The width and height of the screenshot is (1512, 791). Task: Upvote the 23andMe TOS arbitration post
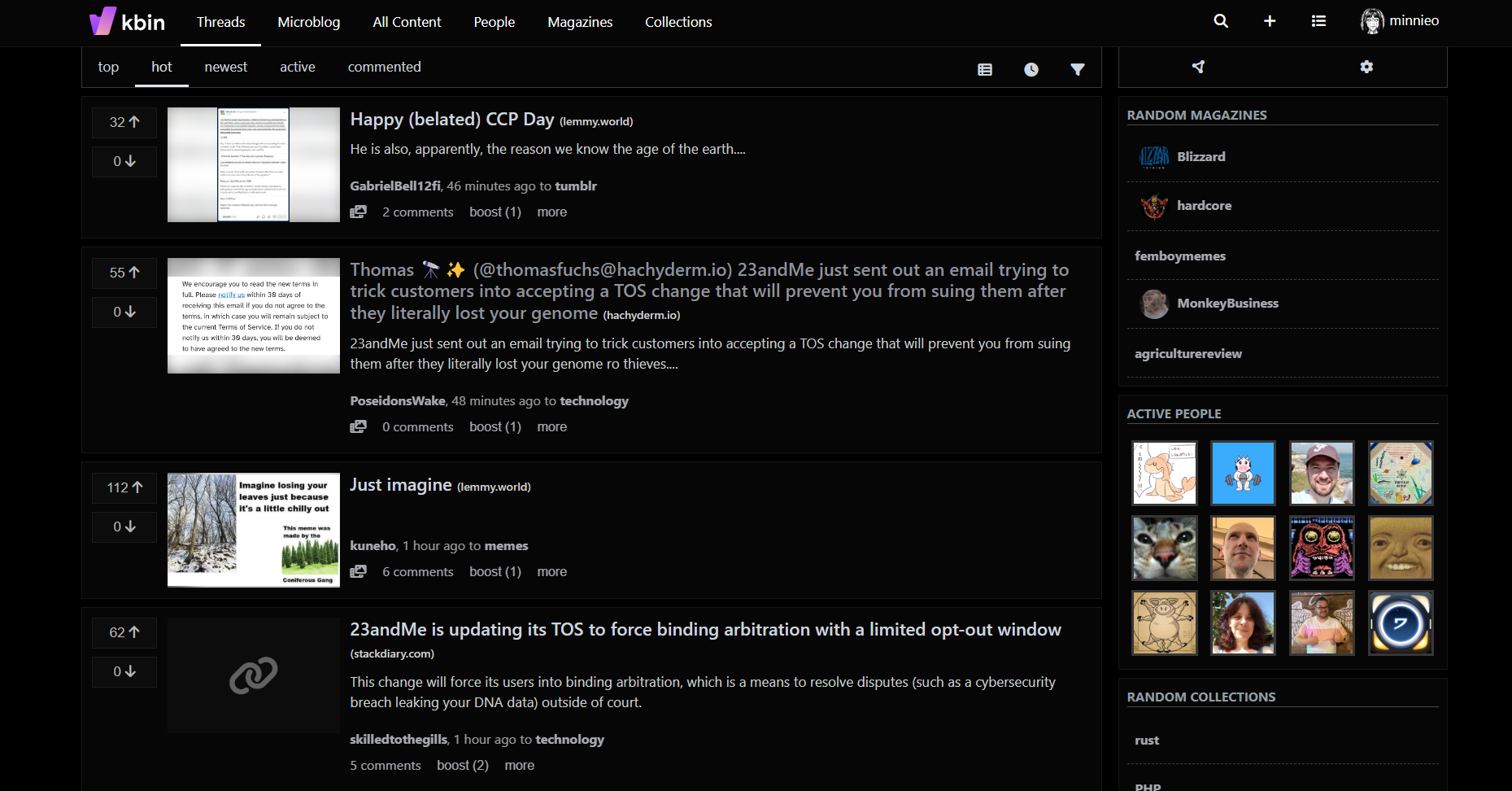point(124,631)
